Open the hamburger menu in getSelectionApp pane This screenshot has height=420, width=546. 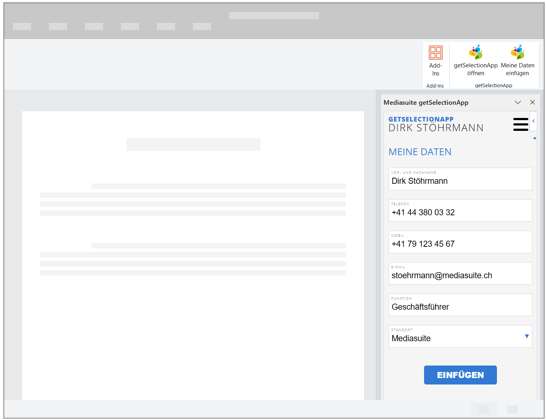520,124
